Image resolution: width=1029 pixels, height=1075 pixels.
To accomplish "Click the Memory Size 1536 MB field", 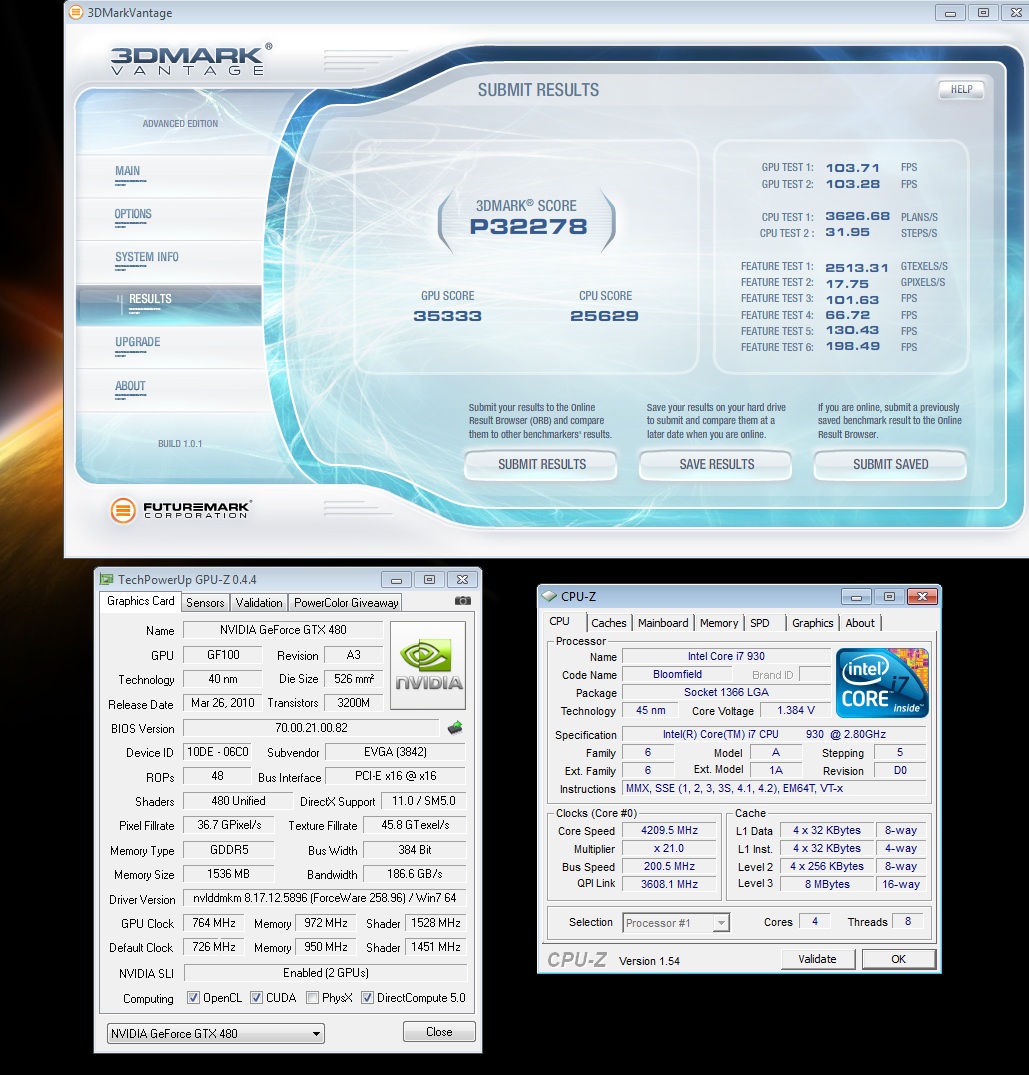I will (228, 874).
